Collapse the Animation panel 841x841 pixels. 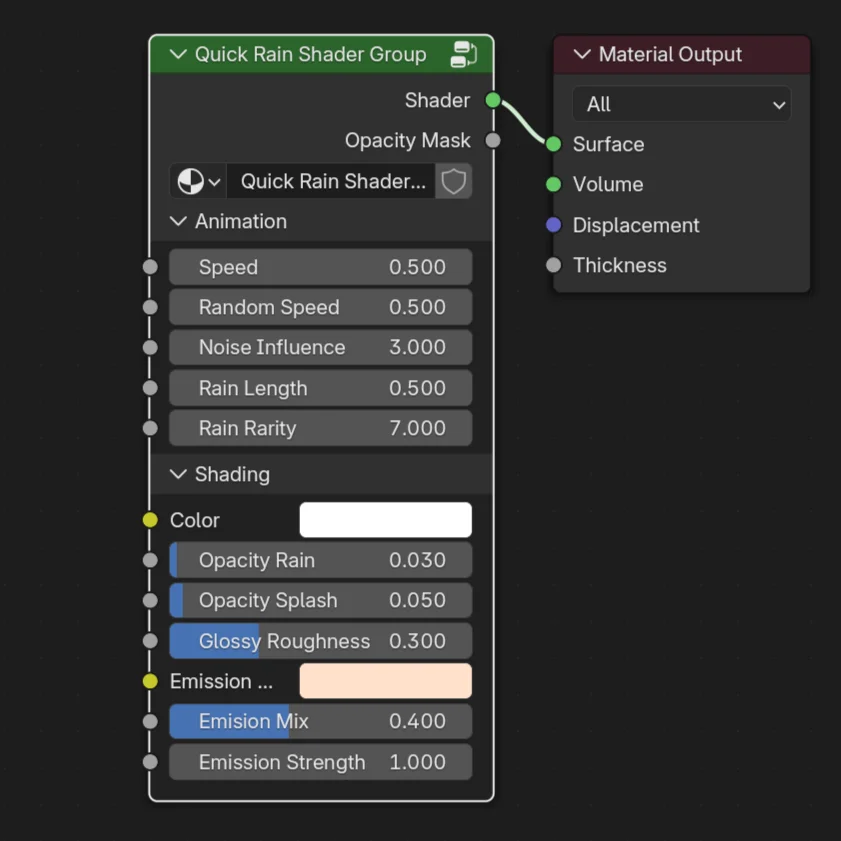(x=179, y=221)
